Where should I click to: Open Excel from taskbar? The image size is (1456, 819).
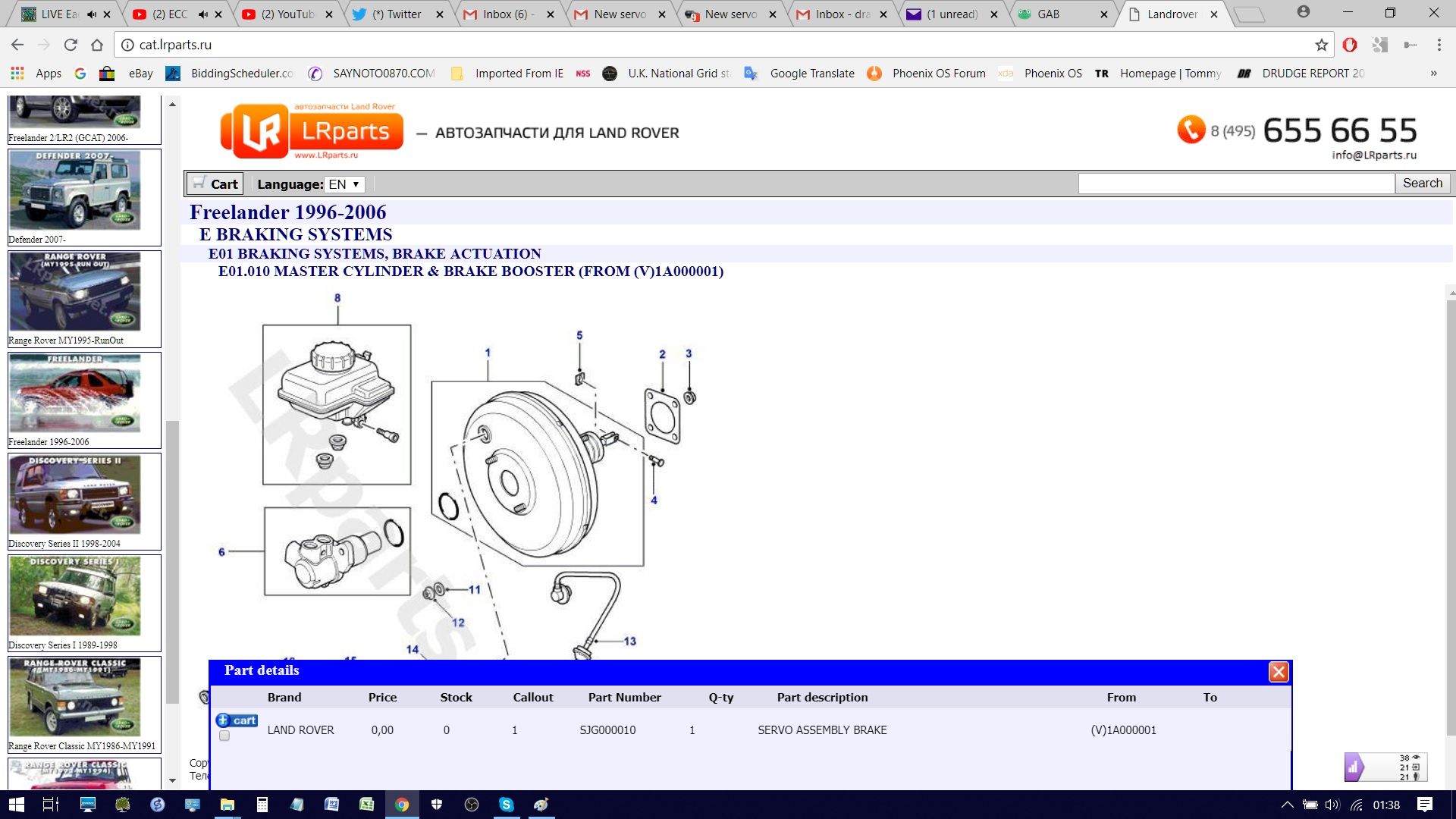coord(366,805)
